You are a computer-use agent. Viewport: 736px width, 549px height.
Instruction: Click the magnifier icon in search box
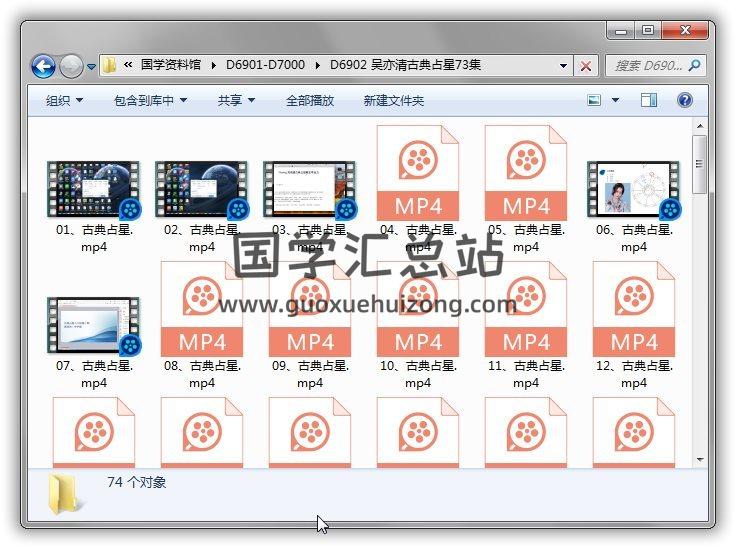coord(695,66)
